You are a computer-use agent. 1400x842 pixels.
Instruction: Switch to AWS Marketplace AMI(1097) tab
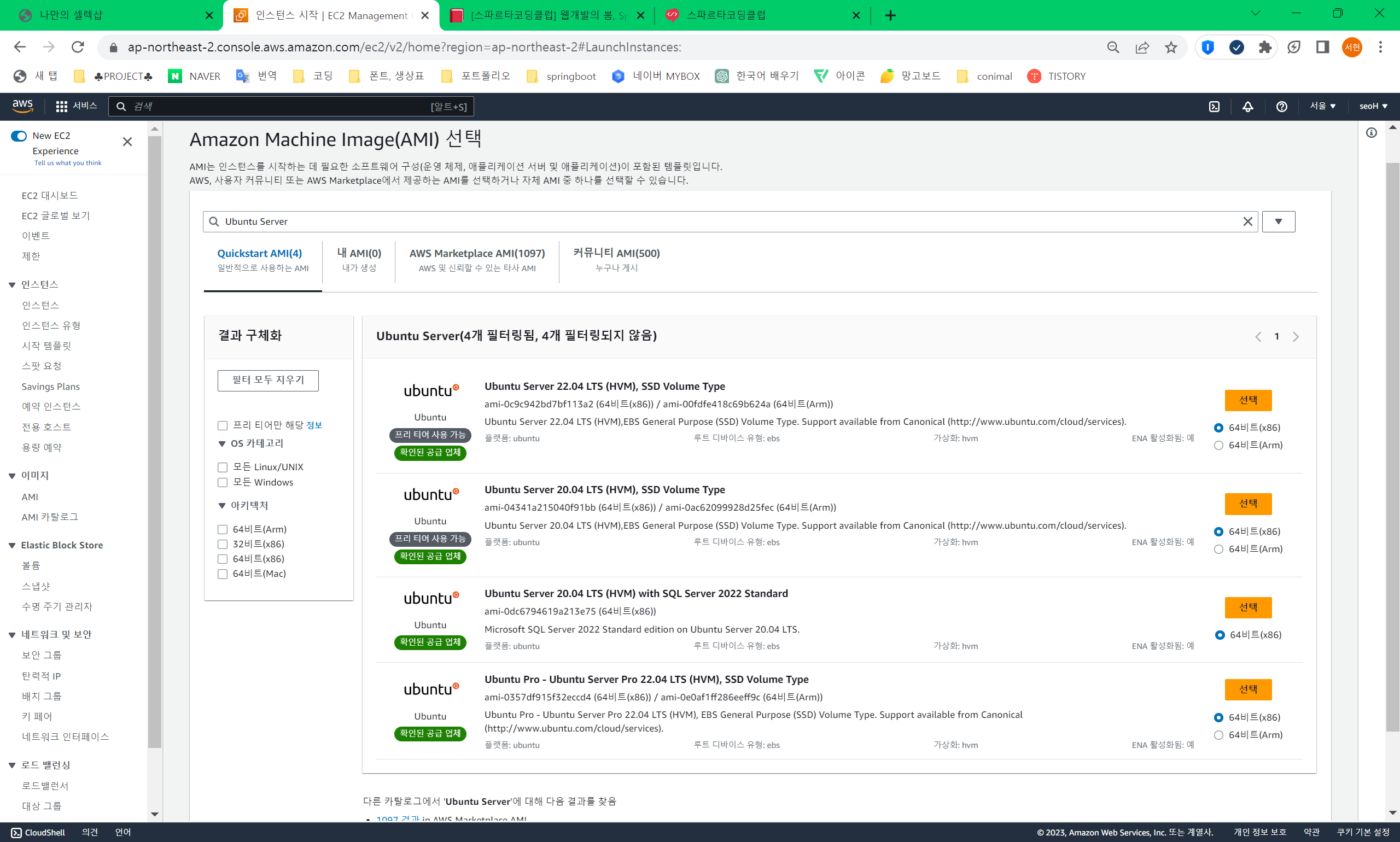tap(477, 260)
